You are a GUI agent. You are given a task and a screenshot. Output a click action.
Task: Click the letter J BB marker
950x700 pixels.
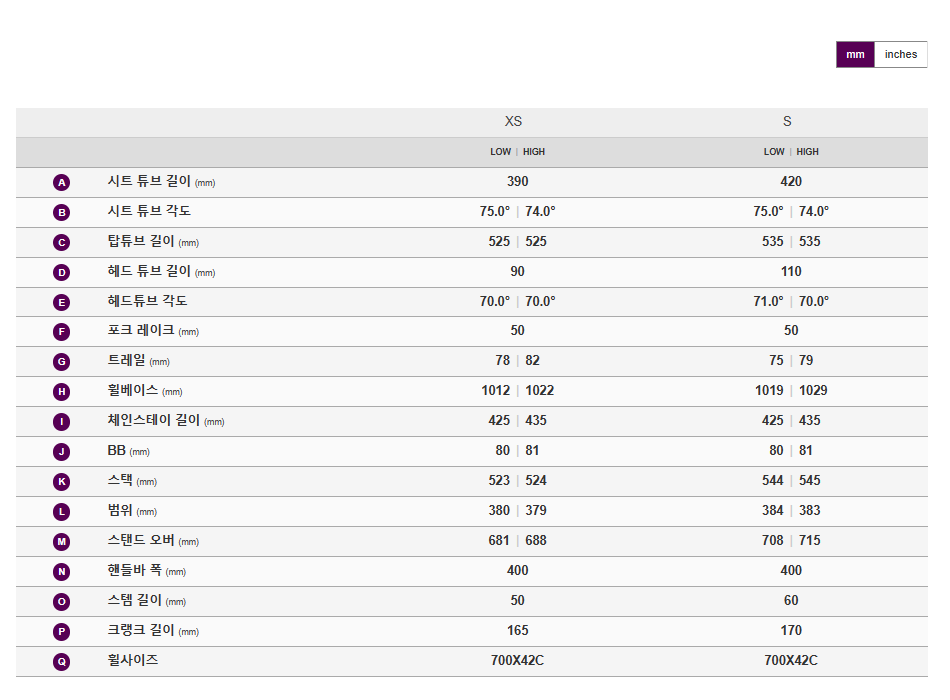62,452
